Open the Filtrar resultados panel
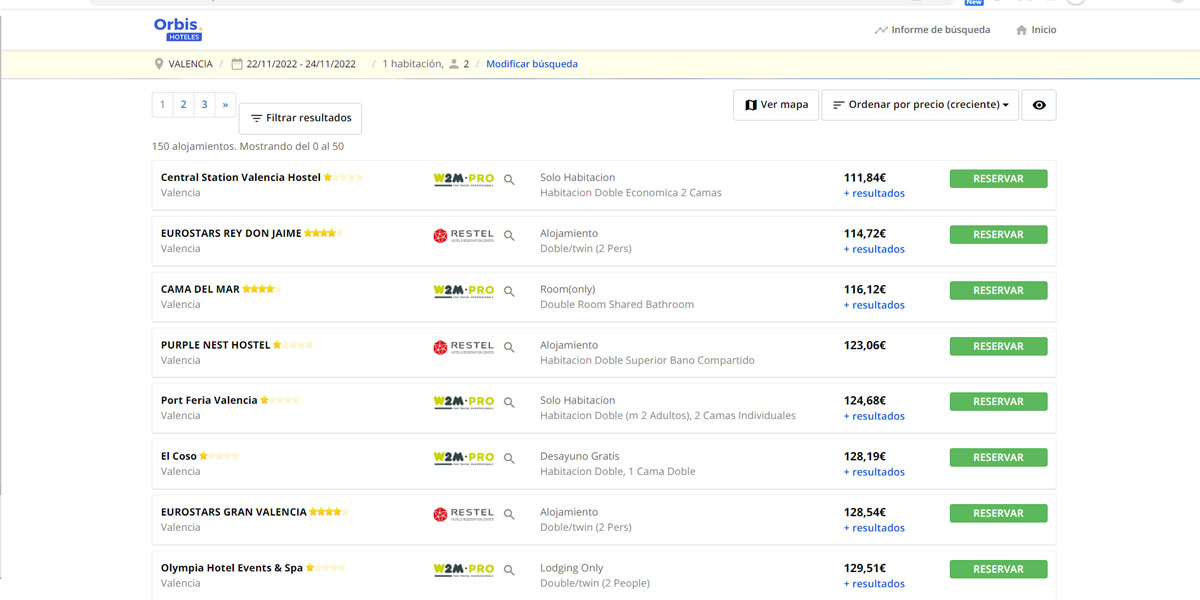Screen dimensions: 1200x600 pyautogui.click(x=300, y=118)
